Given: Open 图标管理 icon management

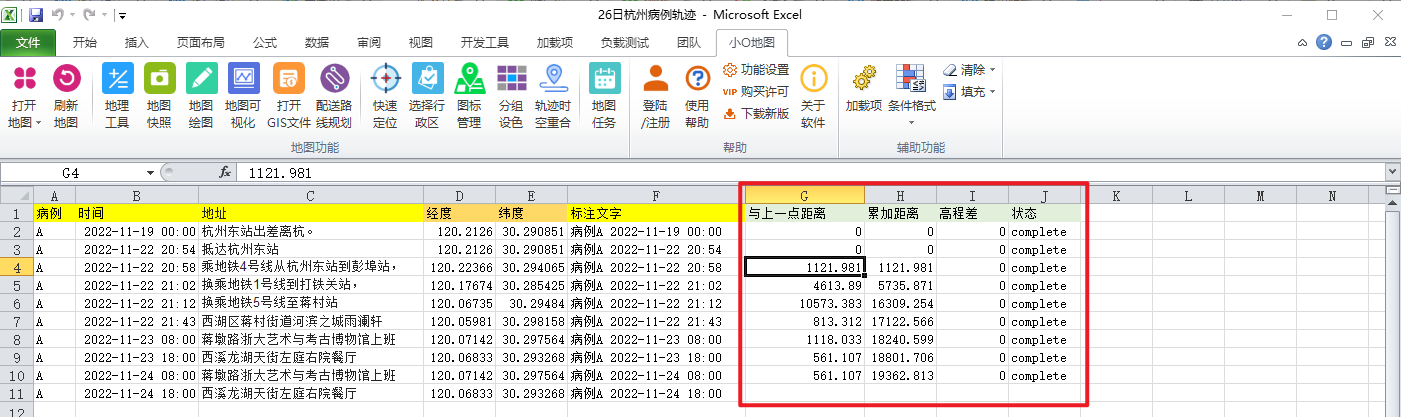Looking at the screenshot, I should pos(469,97).
